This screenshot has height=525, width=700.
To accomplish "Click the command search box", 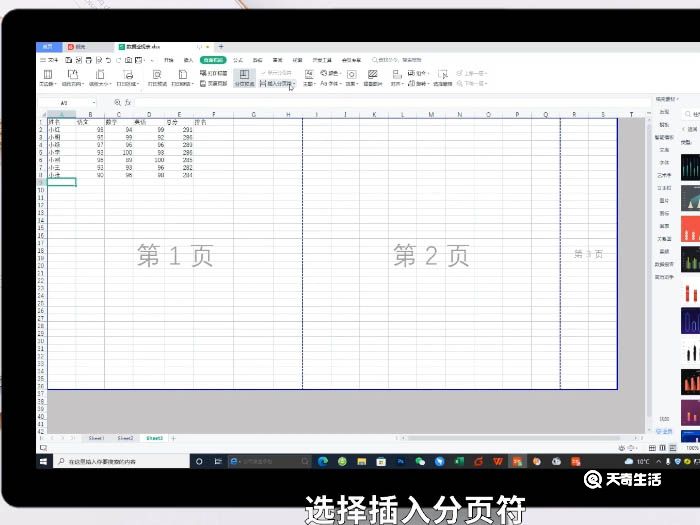I will 397,60.
